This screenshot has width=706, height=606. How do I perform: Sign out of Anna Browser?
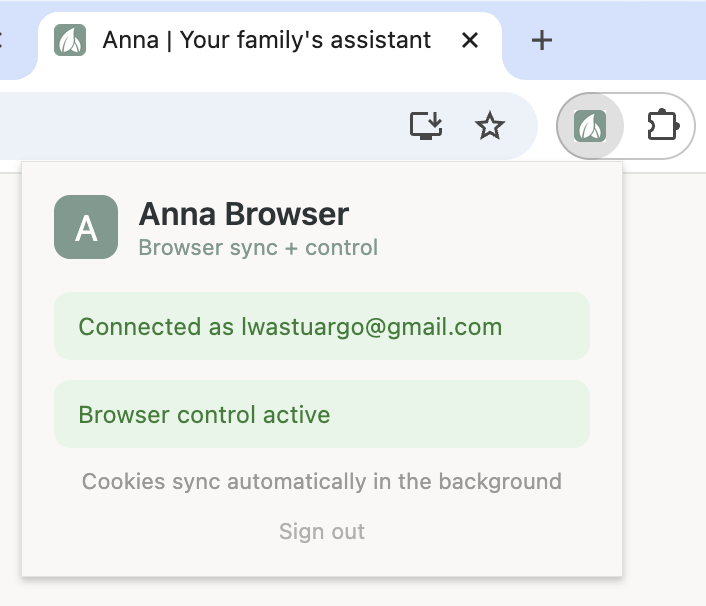[322, 531]
